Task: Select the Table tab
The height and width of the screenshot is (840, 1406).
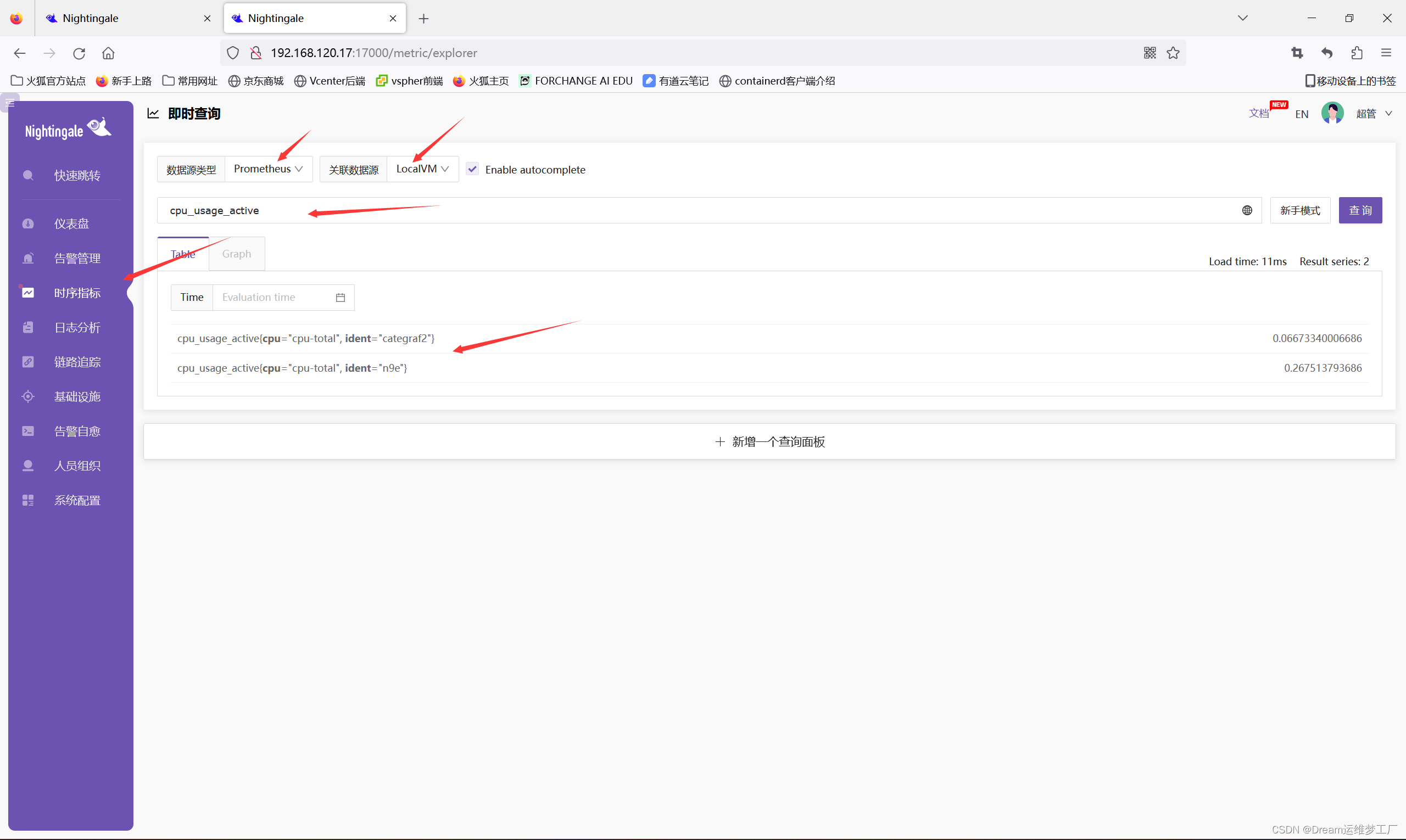Action: pos(183,254)
